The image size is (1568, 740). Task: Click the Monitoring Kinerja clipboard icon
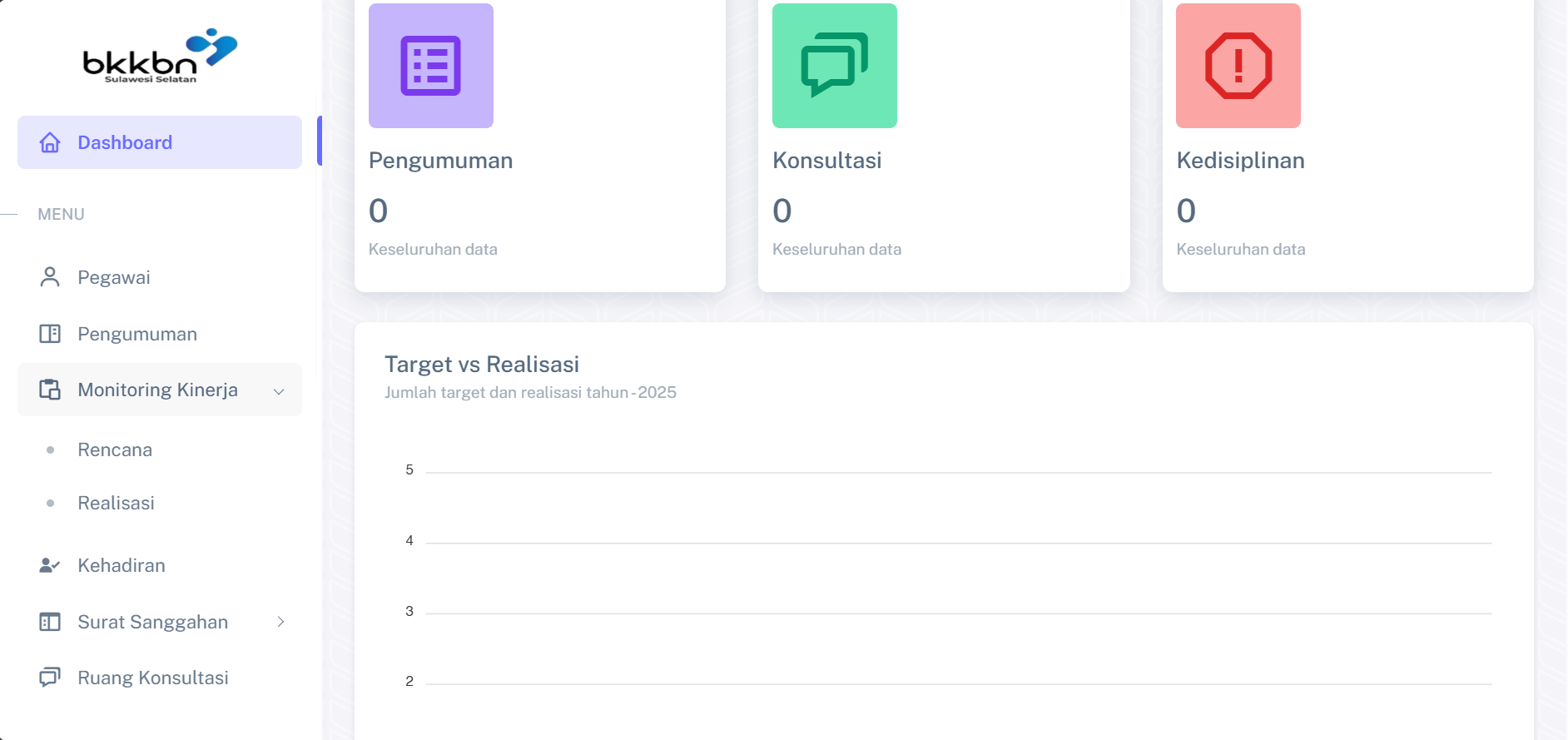50,390
